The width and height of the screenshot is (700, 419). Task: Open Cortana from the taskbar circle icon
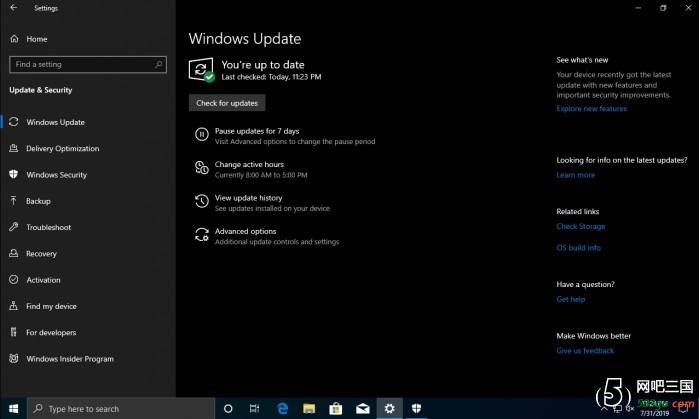[228, 408]
